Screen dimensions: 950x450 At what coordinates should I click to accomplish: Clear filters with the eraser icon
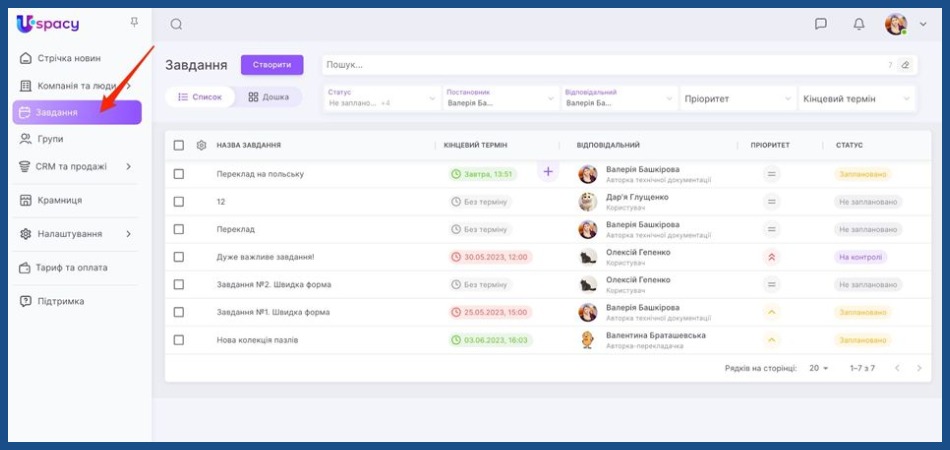click(905, 65)
